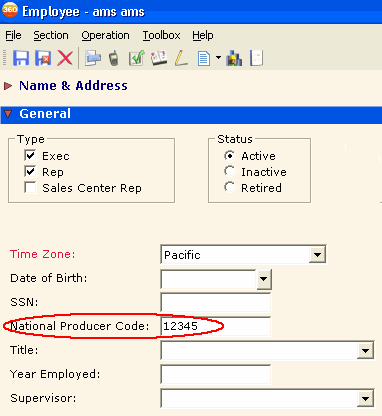Screen dimensions: 382x416
Task: Check the Sales Center Rep checkbox
Action: coord(30,187)
